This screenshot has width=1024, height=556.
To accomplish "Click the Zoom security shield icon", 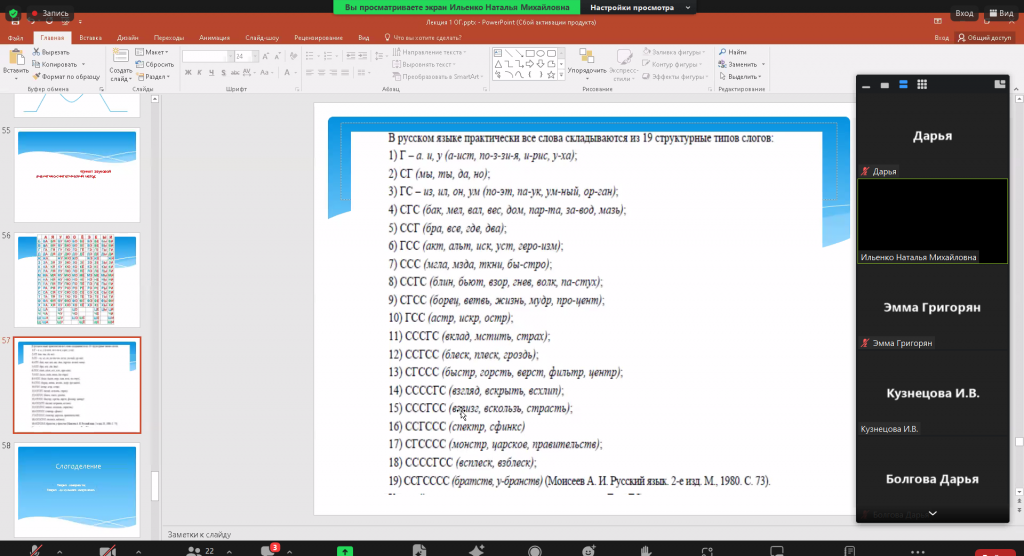I will tap(13, 13).
